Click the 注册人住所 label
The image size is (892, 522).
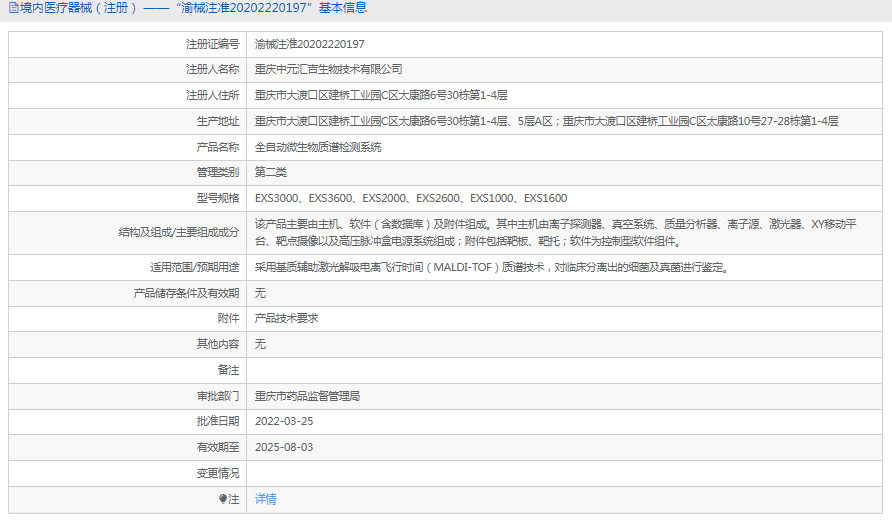pyautogui.click(x=213, y=96)
